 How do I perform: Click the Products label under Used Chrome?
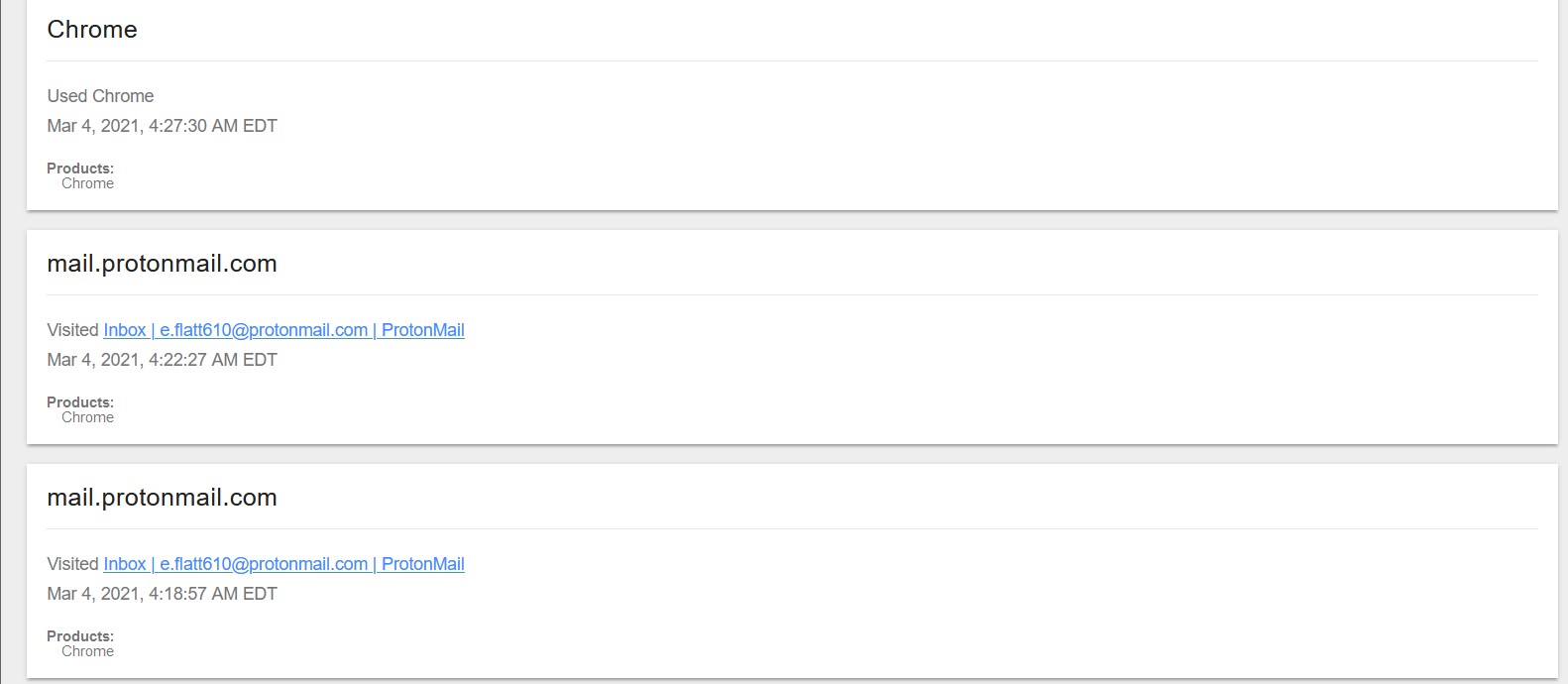click(80, 169)
